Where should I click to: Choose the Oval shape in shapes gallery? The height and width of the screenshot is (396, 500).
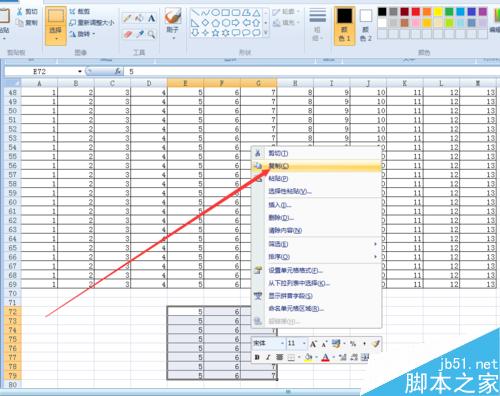coord(216,13)
